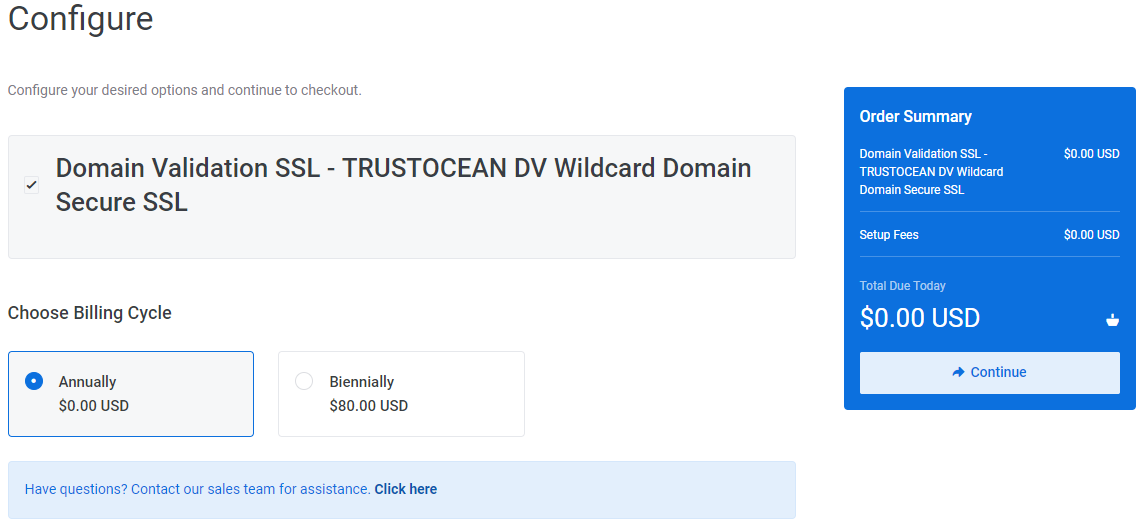This screenshot has height=525, width=1140.
Task: Click the basket icon beside Total Due
Action: pos(1112,319)
